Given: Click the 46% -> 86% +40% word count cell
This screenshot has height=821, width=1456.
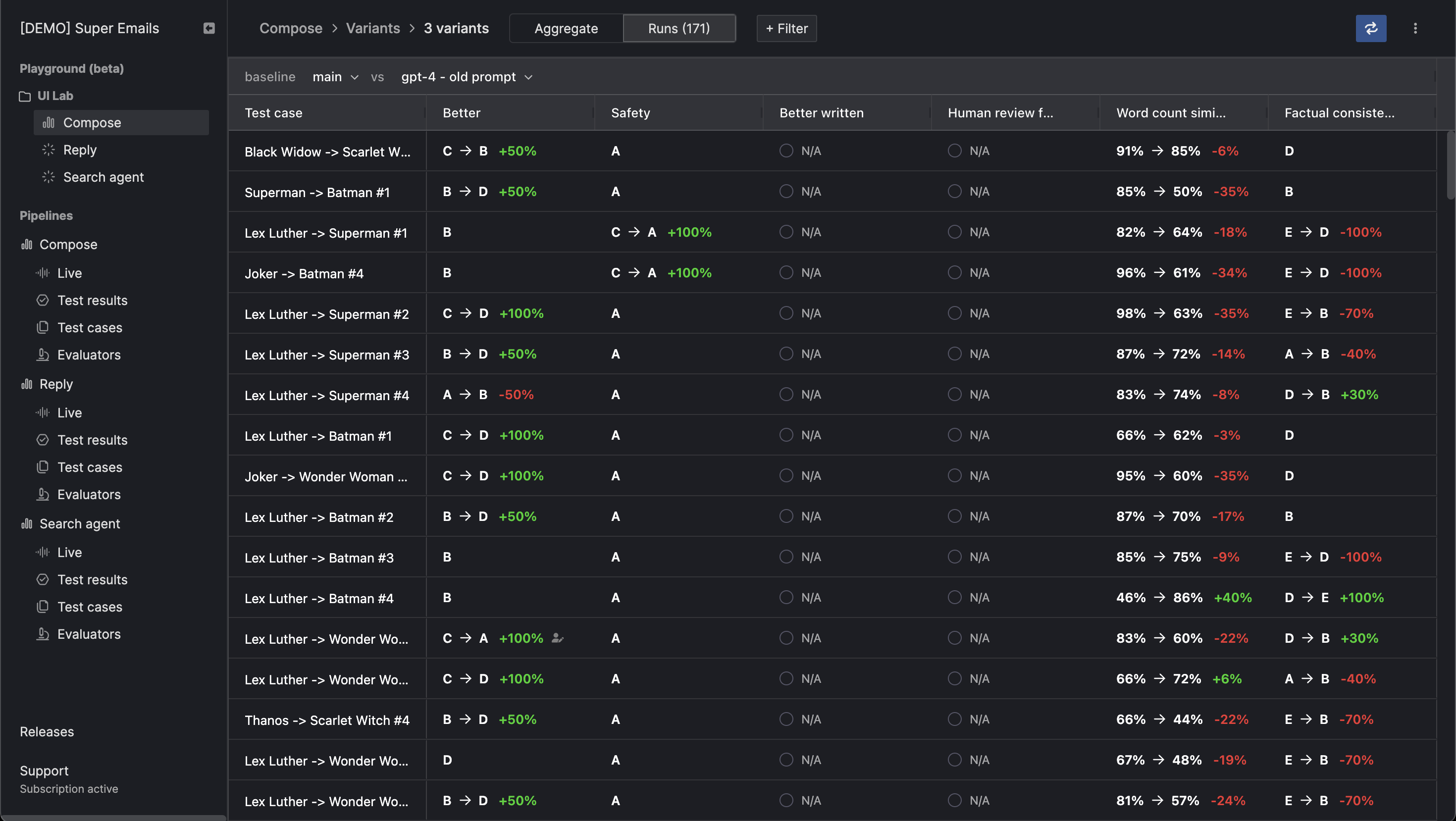Looking at the screenshot, I should coord(1184,597).
